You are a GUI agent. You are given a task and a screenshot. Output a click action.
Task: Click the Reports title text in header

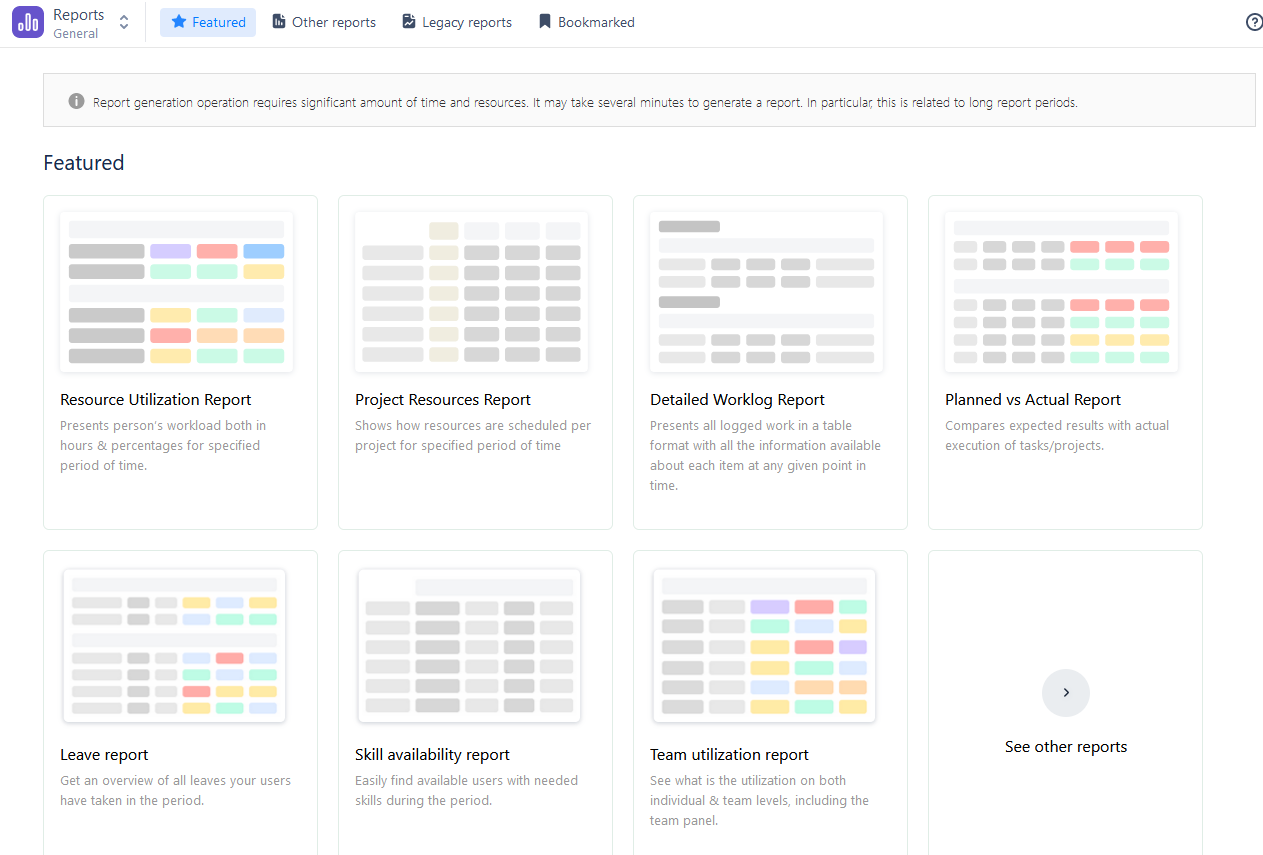click(x=79, y=15)
